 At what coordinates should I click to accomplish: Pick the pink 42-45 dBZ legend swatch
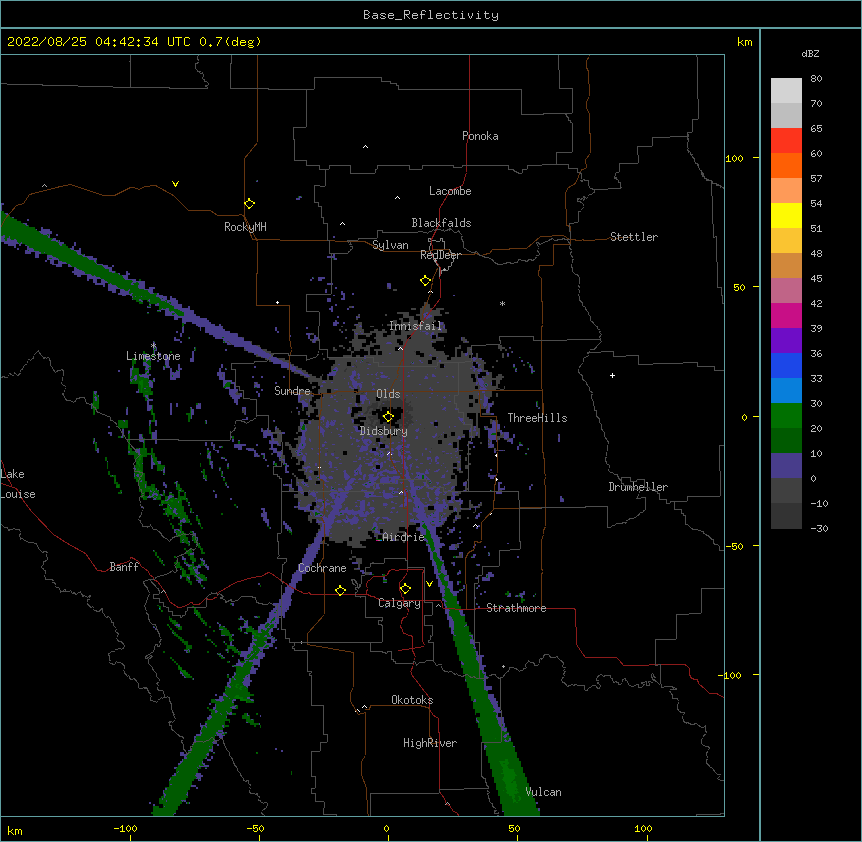pos(786,291)
